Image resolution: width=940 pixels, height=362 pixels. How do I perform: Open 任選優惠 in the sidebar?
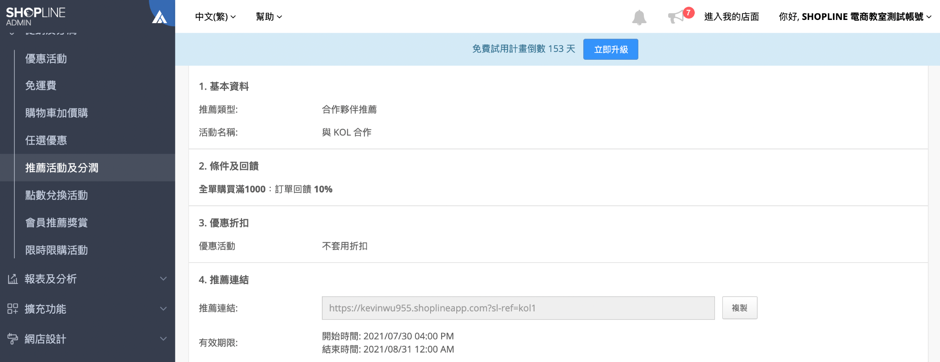[46, 140]
